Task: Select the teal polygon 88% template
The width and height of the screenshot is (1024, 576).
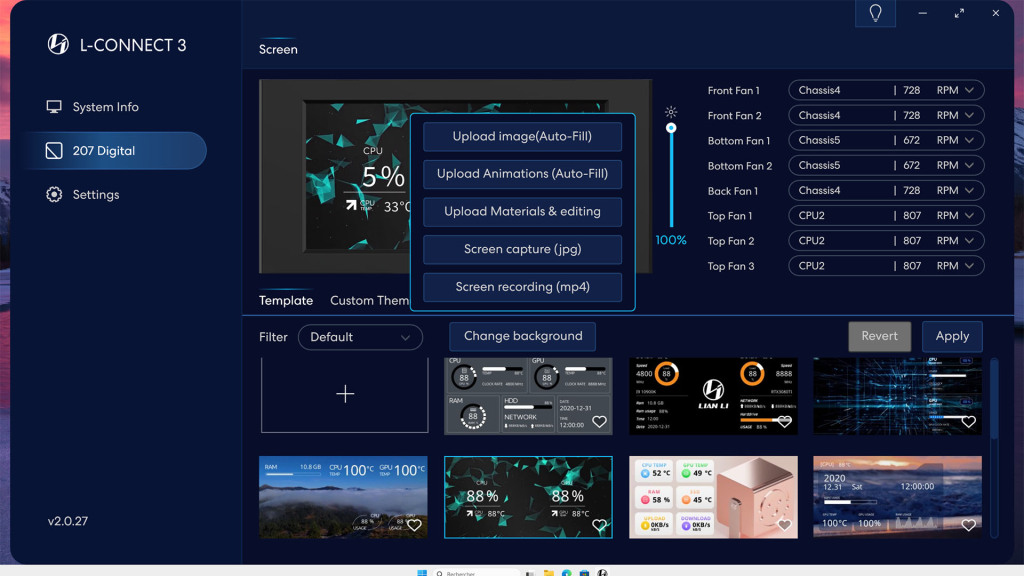Action: tap(528, 497)
